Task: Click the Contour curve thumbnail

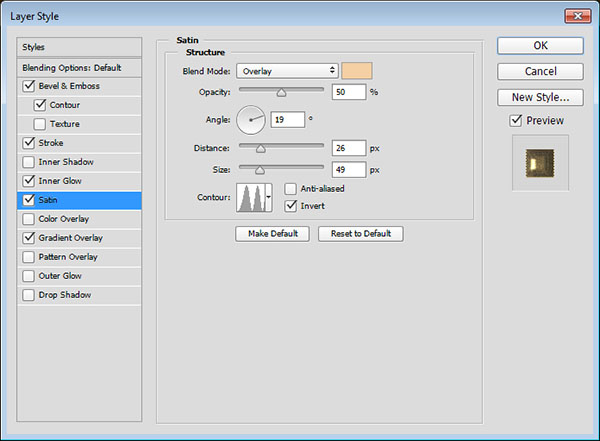Action: click(251, 198)
